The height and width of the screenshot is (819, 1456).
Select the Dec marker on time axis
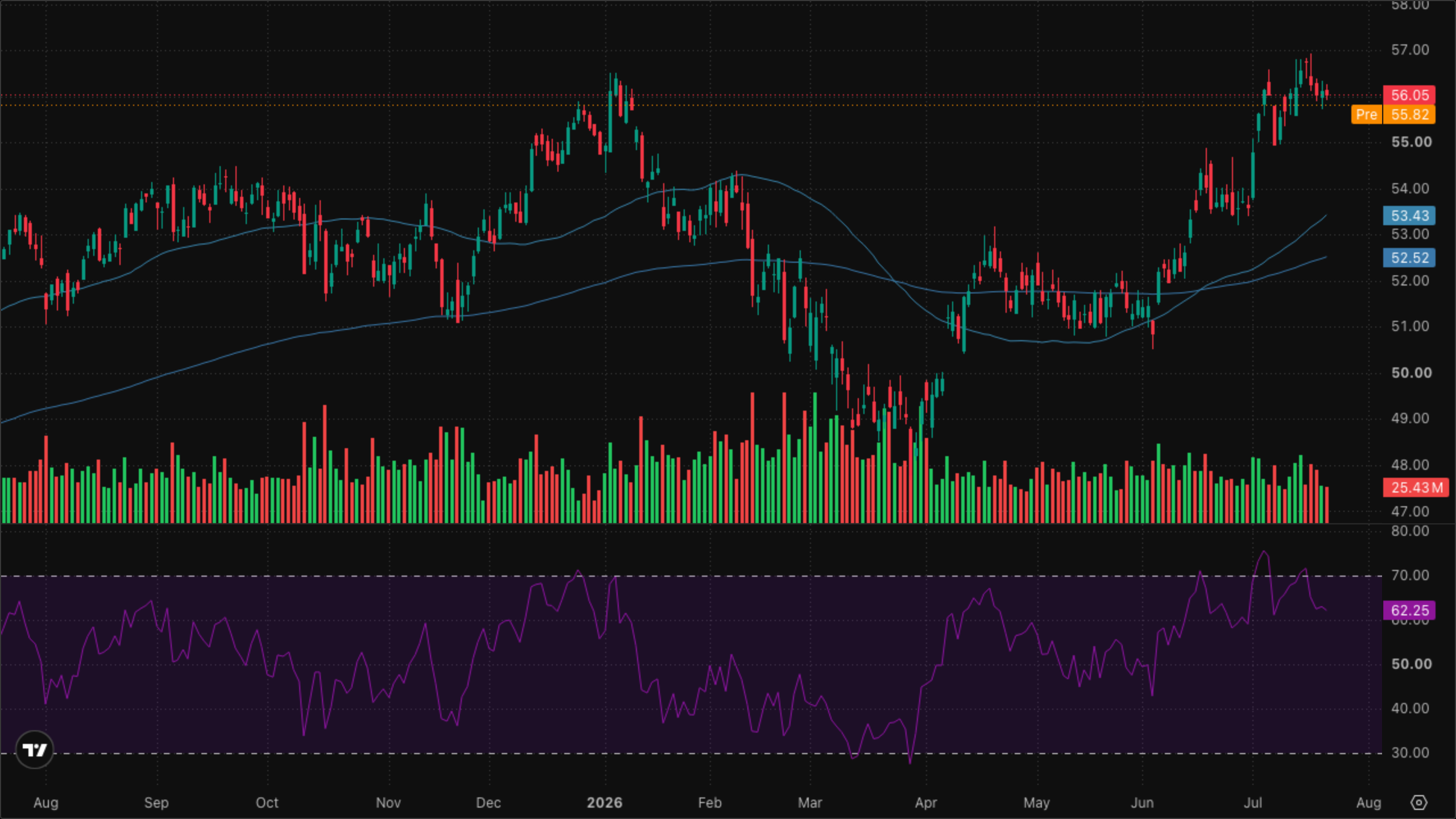(x=489, y=803)
